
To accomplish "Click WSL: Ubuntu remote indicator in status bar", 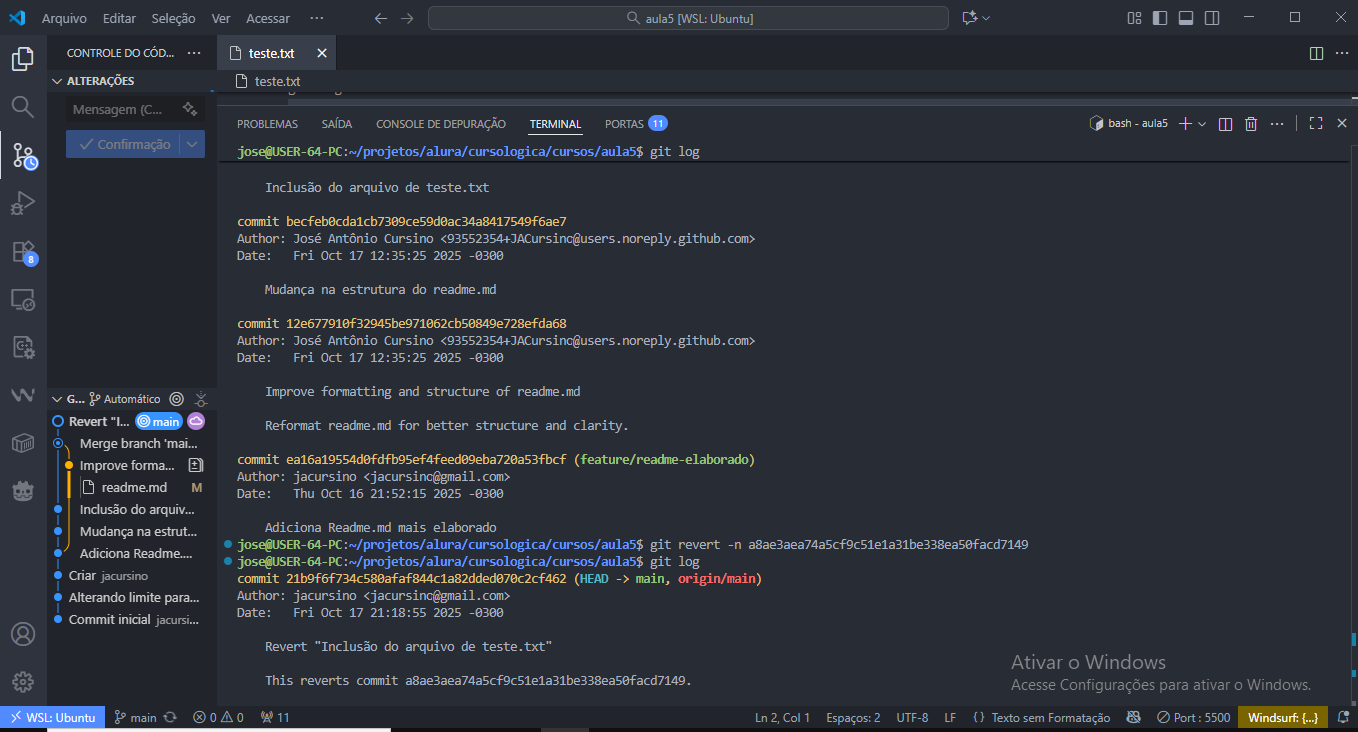I will 52,717.
